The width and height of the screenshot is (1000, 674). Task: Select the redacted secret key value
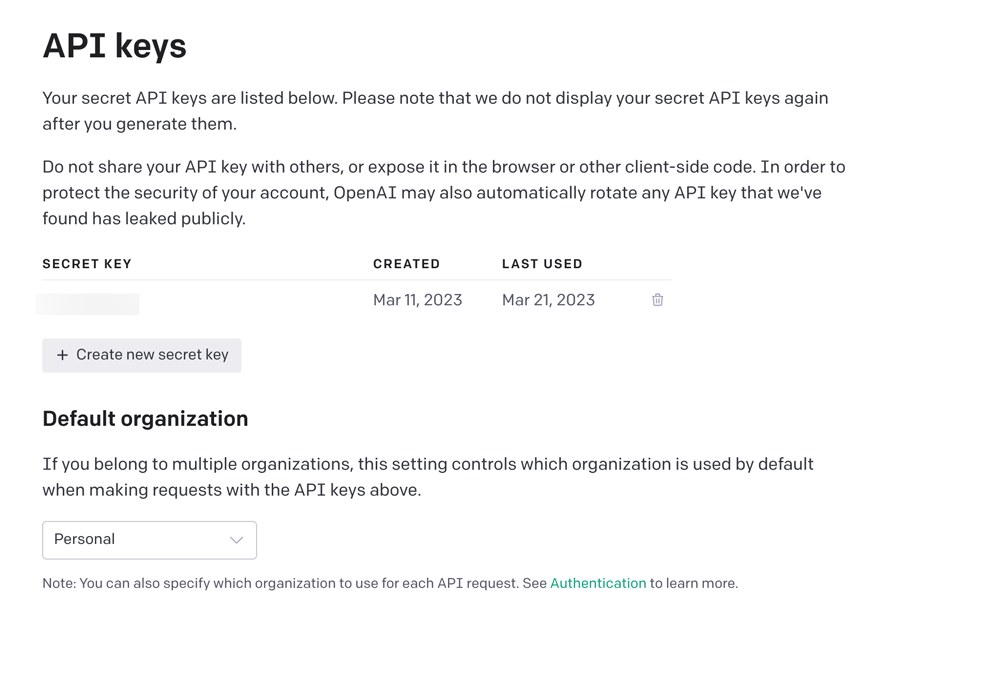point(88,304)
